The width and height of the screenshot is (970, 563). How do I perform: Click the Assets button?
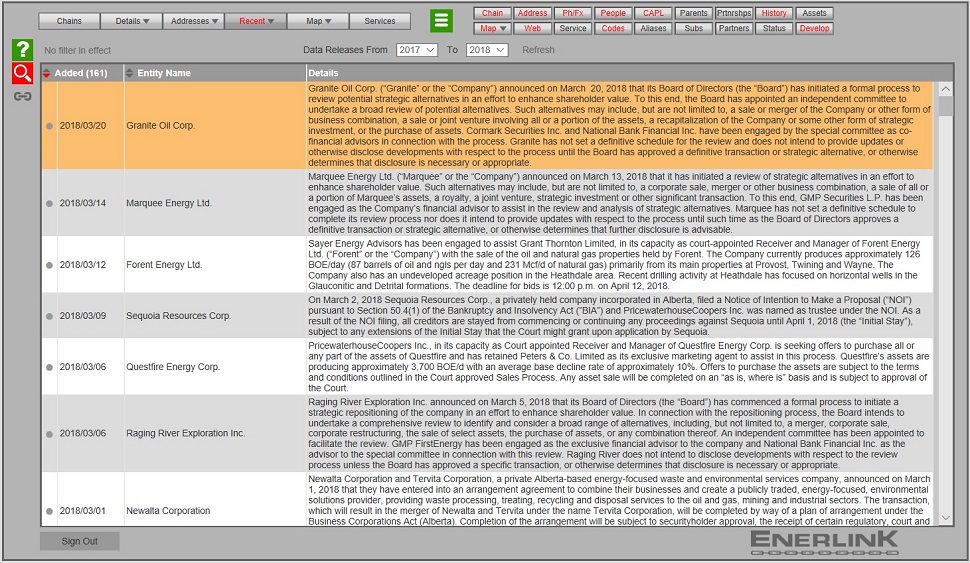pyautogui.click(x=814, y=13)
